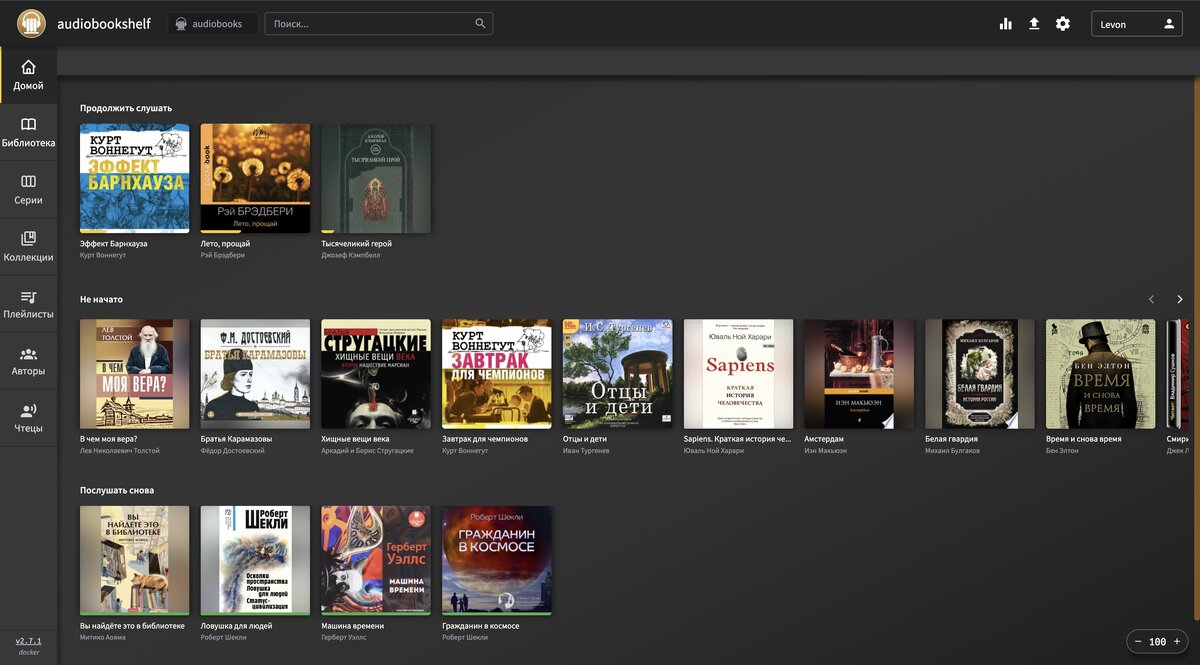1200x665 pixels.
Task: Open Серии in sidebar
Action: pos(28,189)
